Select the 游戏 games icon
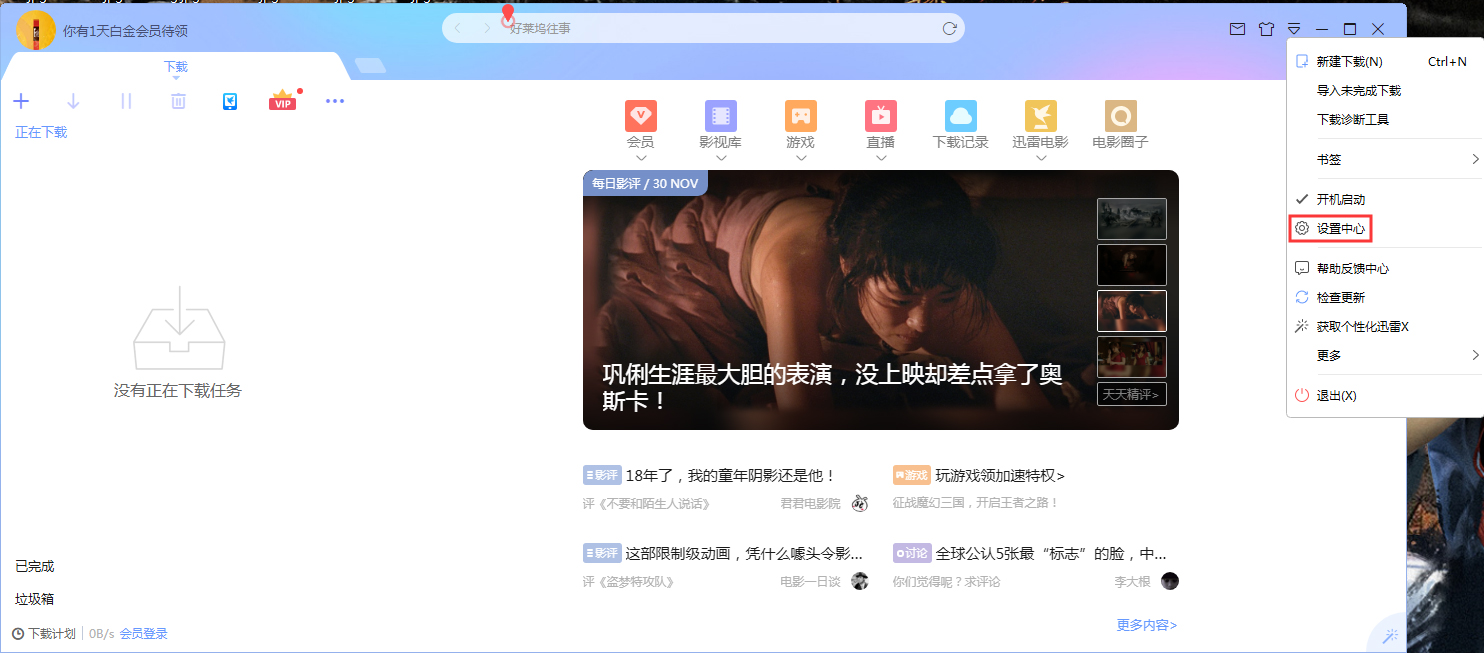This screenshot has width=1484, height=653. (x=800, y=117)
